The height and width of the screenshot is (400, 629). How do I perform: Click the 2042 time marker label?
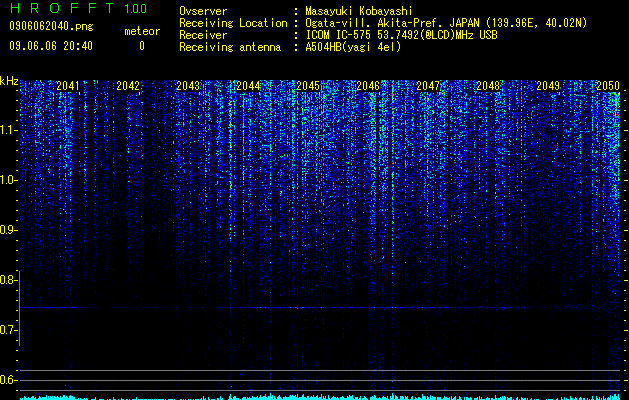click(128, 86)
